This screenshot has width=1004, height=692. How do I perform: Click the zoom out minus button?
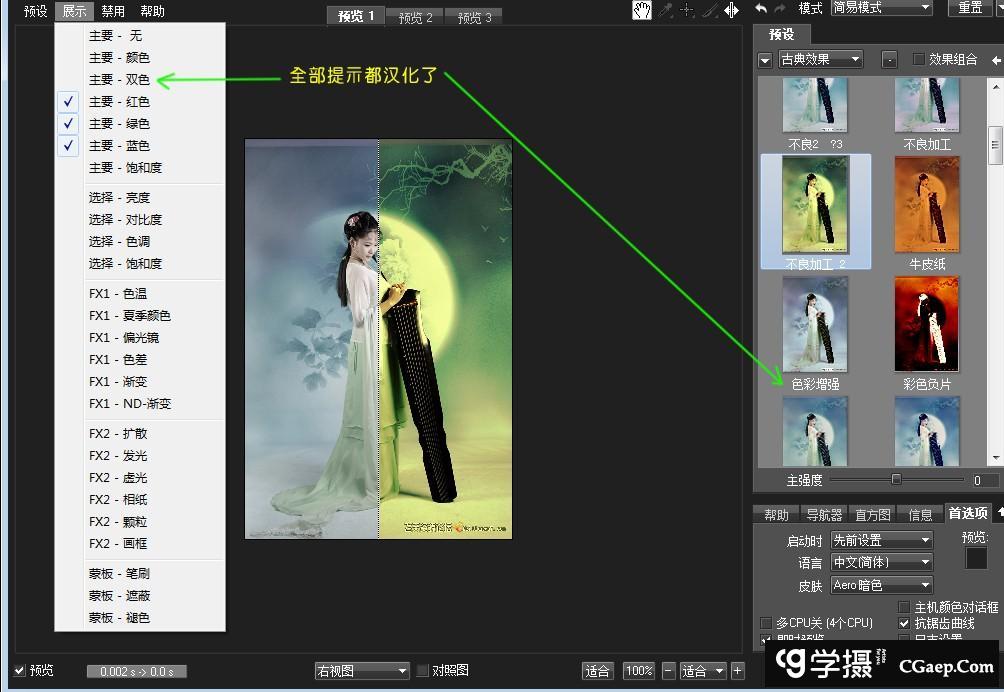[x=668, y=671]
